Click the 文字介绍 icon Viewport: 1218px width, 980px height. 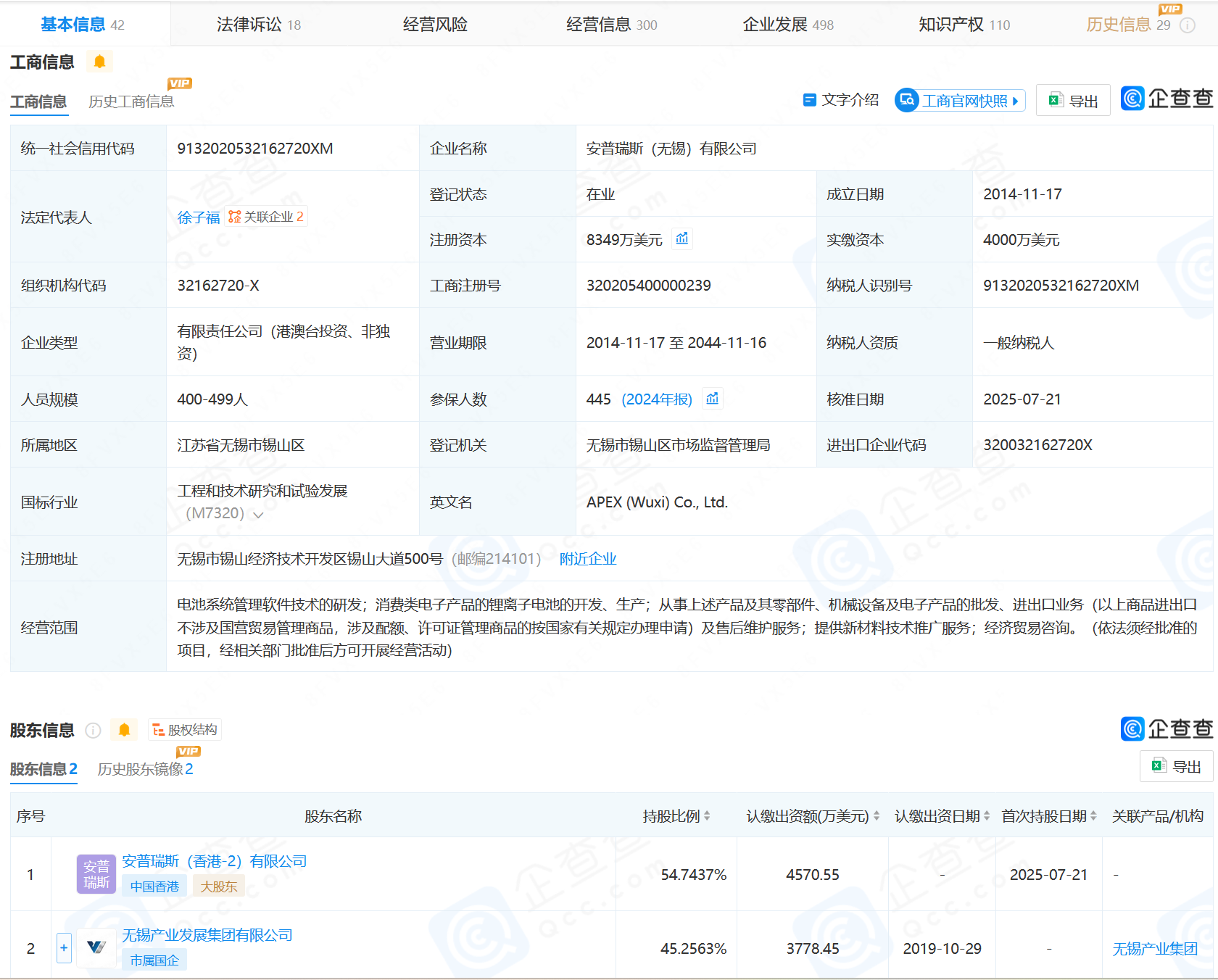coord(810,100)
